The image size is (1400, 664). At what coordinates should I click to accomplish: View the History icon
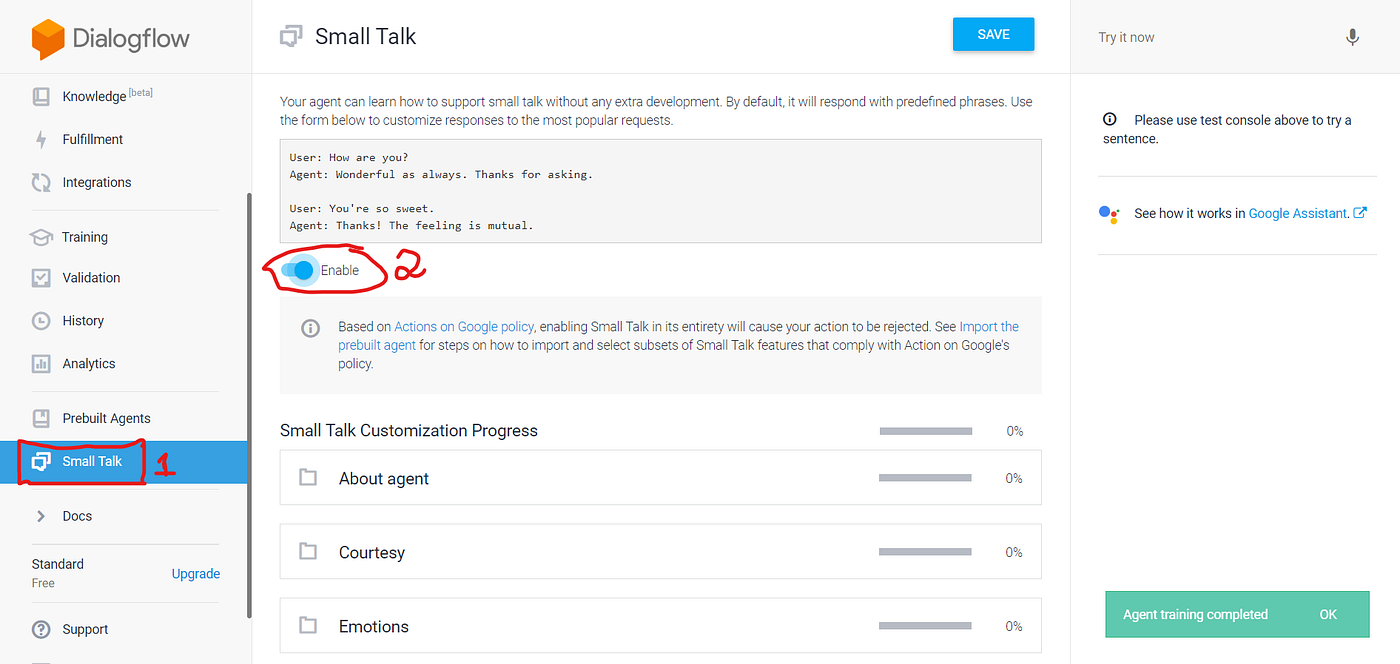click(x=40, y=320)
